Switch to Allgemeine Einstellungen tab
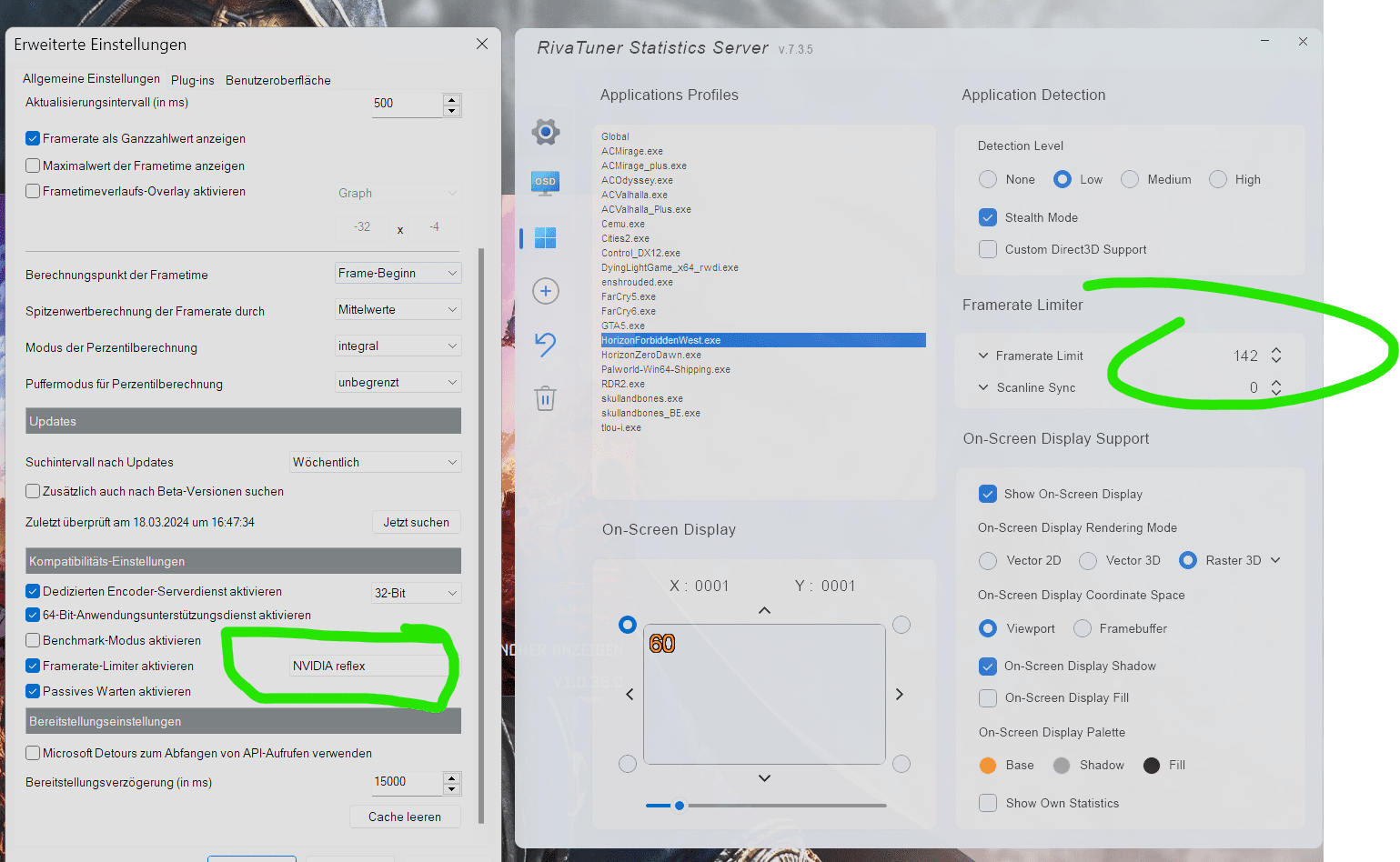This screenshot has height=862, width=1400. (91, 79)
